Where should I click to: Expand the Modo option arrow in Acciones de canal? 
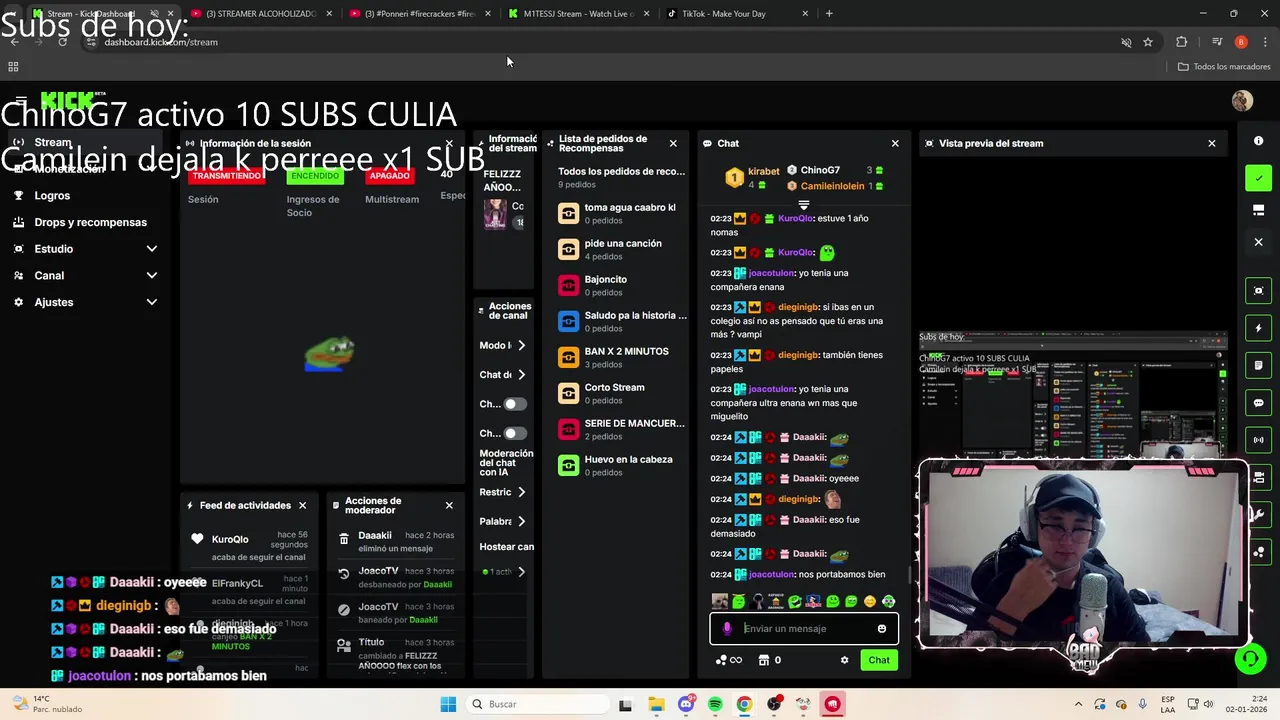[x=521, y=345]
